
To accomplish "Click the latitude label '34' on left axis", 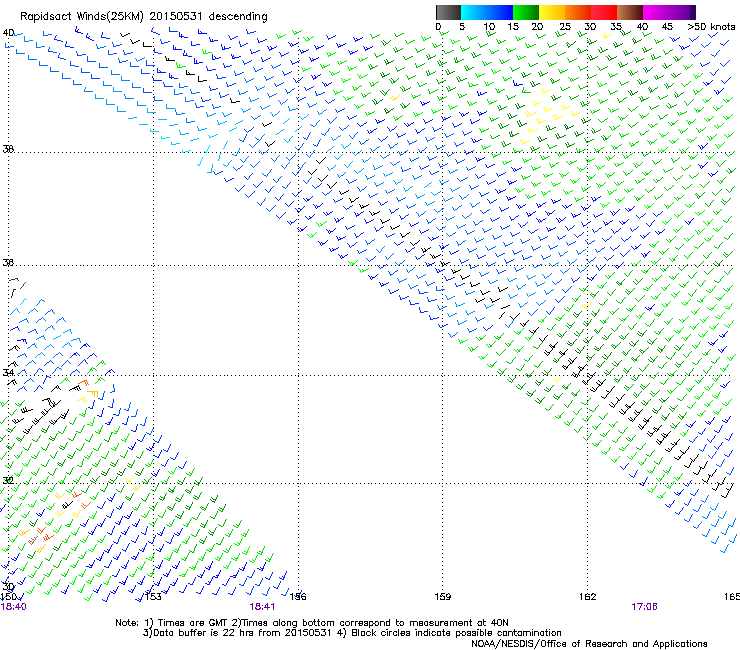I will 8,372.
